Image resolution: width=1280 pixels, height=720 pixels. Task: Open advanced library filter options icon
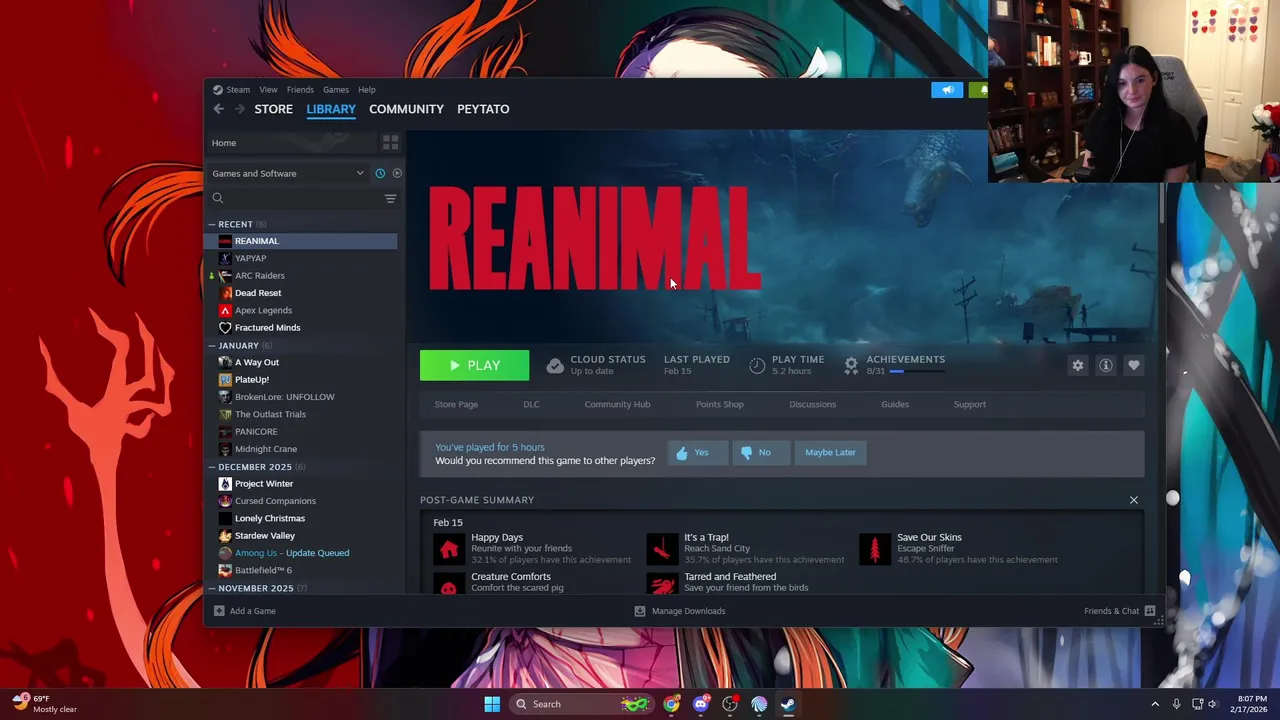390,198
